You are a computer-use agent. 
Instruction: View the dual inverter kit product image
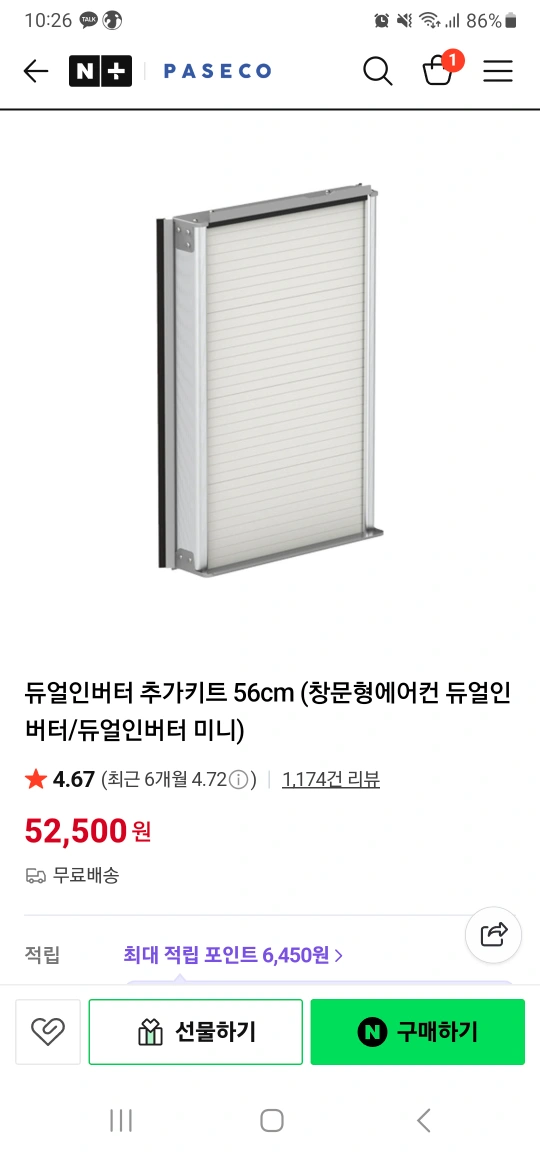pos(270,384)
